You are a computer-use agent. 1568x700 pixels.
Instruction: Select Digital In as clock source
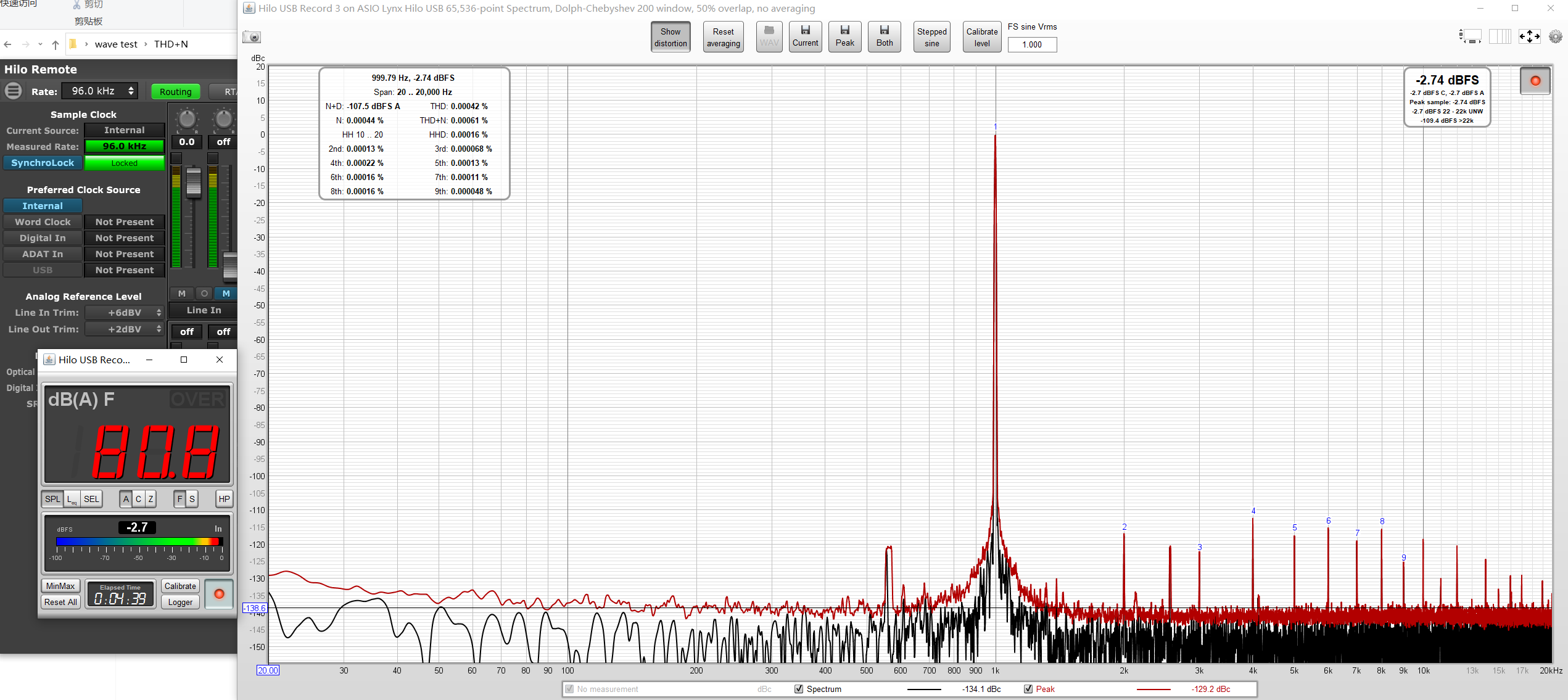point(43,238)
